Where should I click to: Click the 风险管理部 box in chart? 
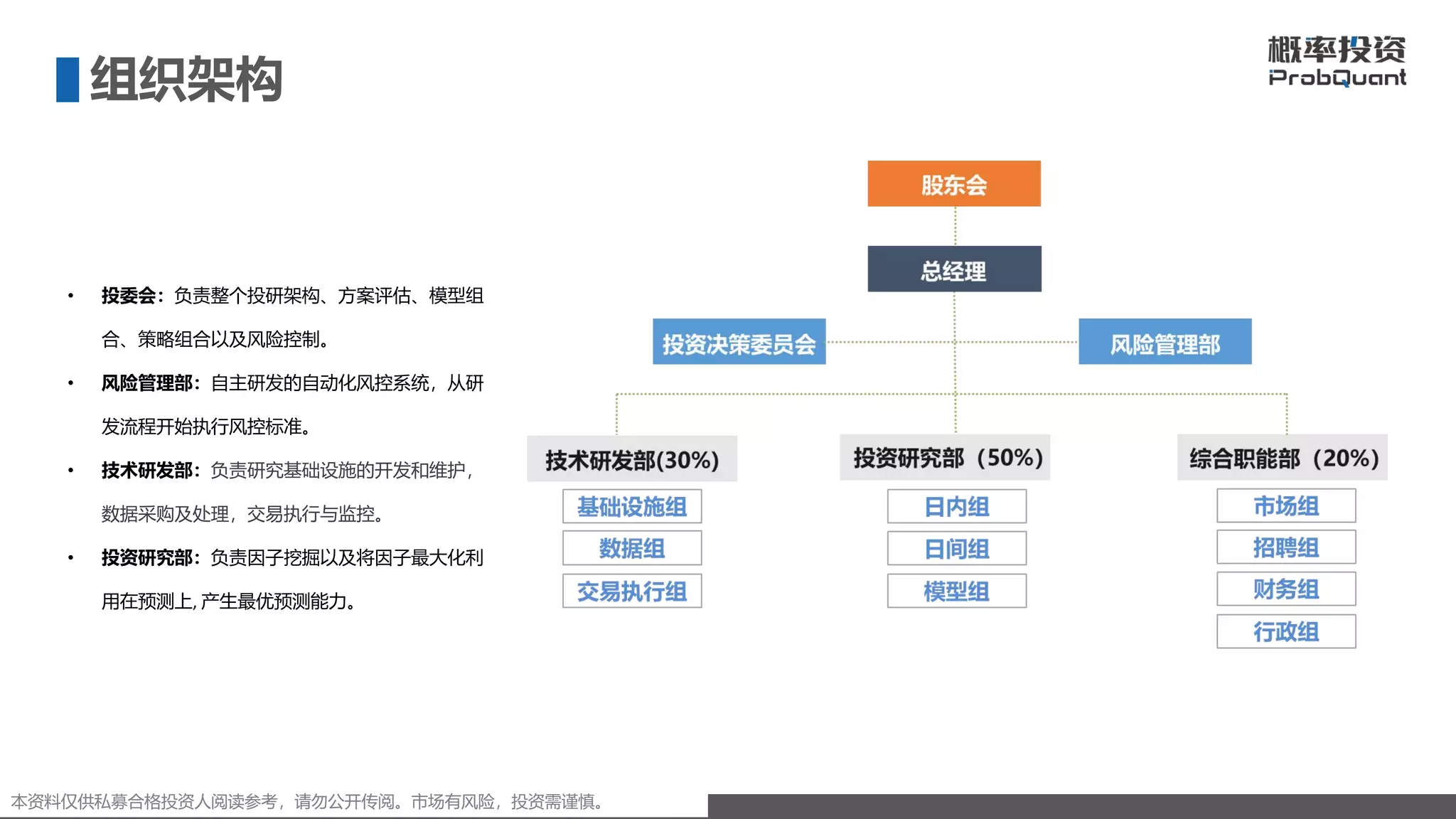pyautogui.click(x=1165, y=342)
